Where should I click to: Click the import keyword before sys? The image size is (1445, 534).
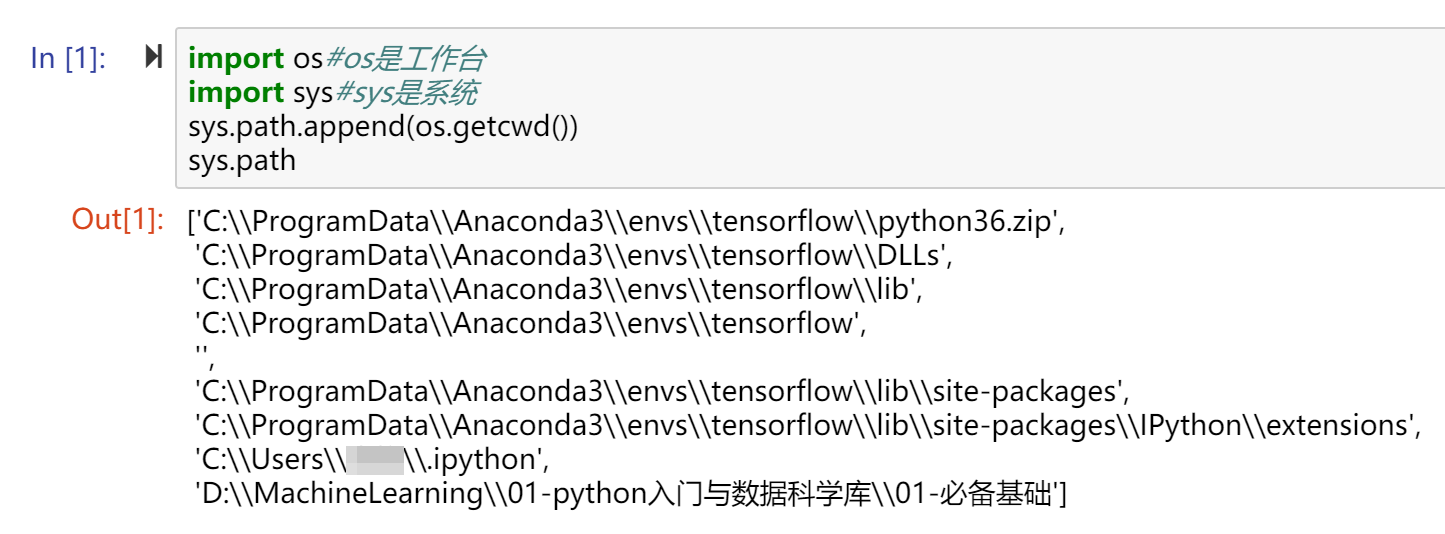[x=236, y=93]
